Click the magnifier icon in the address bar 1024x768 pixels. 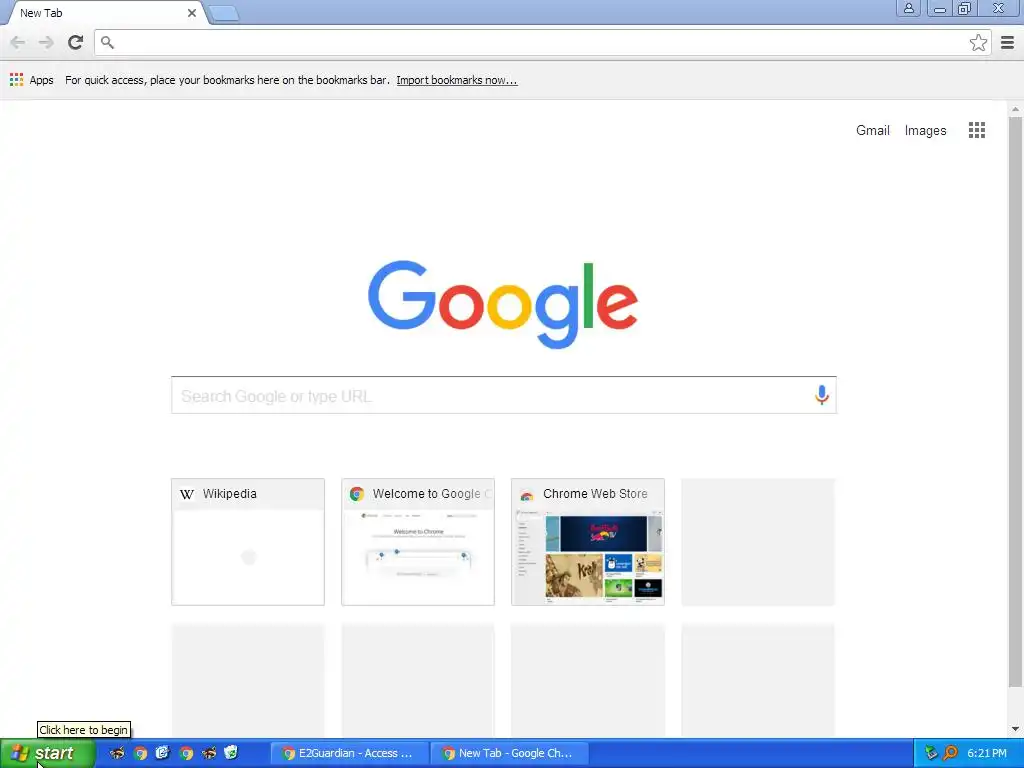click(108, 42)
